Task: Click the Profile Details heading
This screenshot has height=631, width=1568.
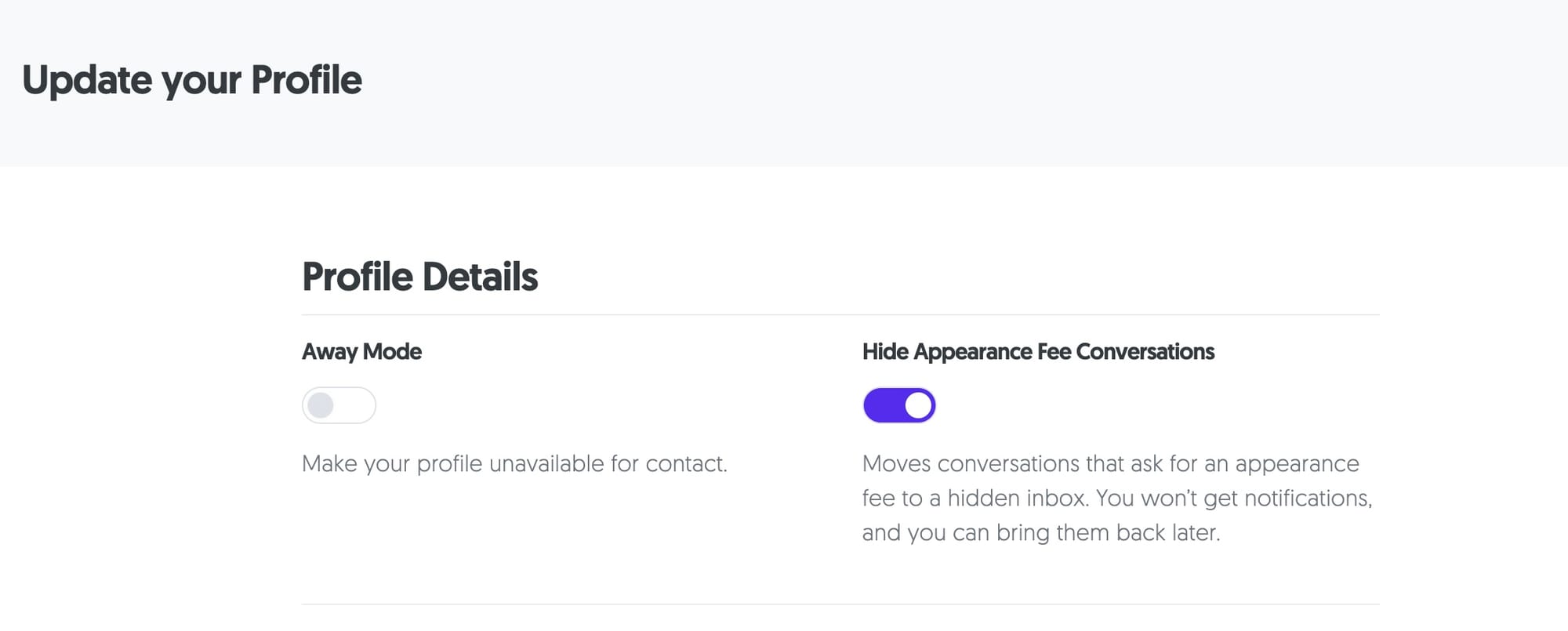Action: (420, 276)
